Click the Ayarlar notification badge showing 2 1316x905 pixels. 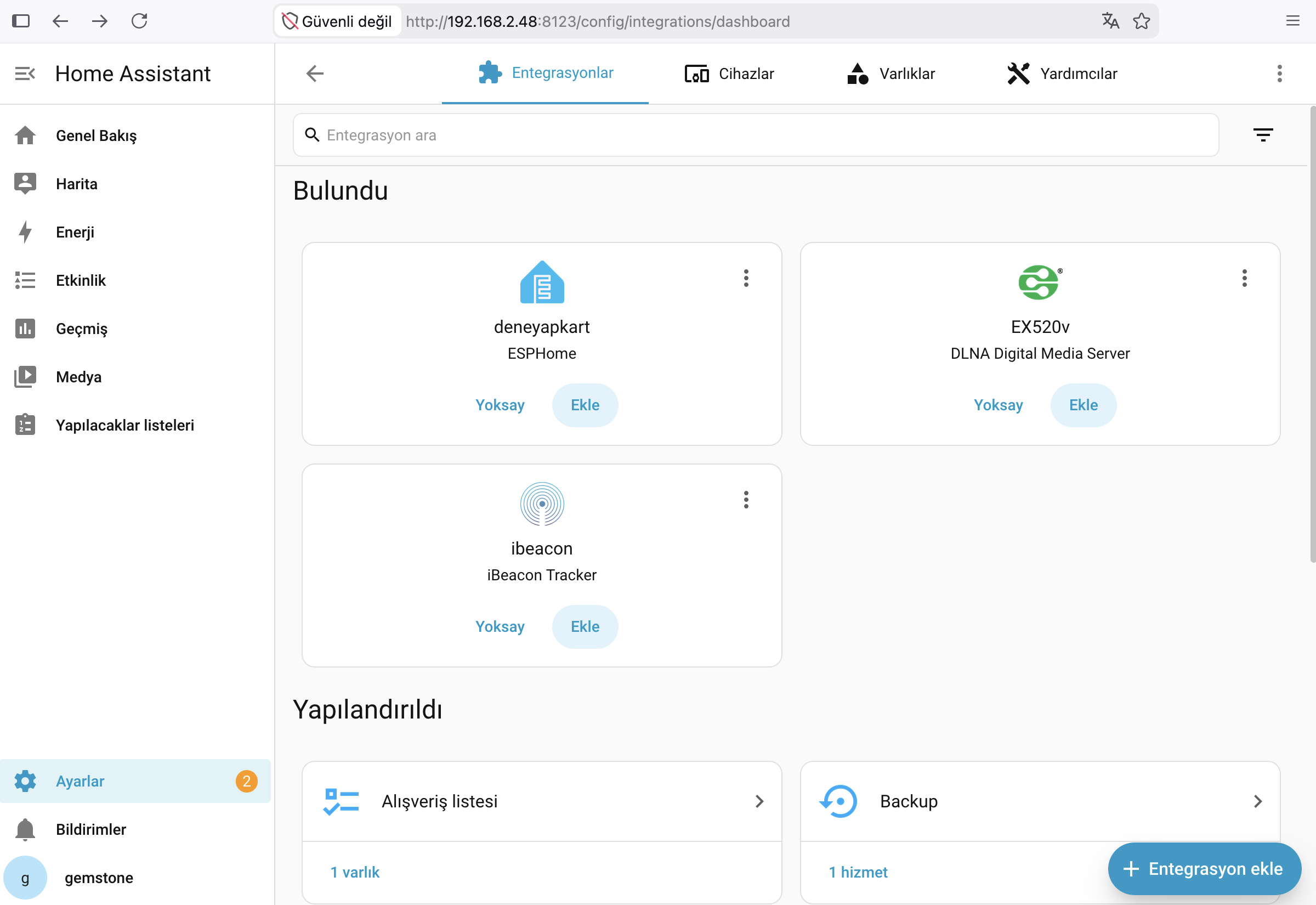tap(247, 781)
